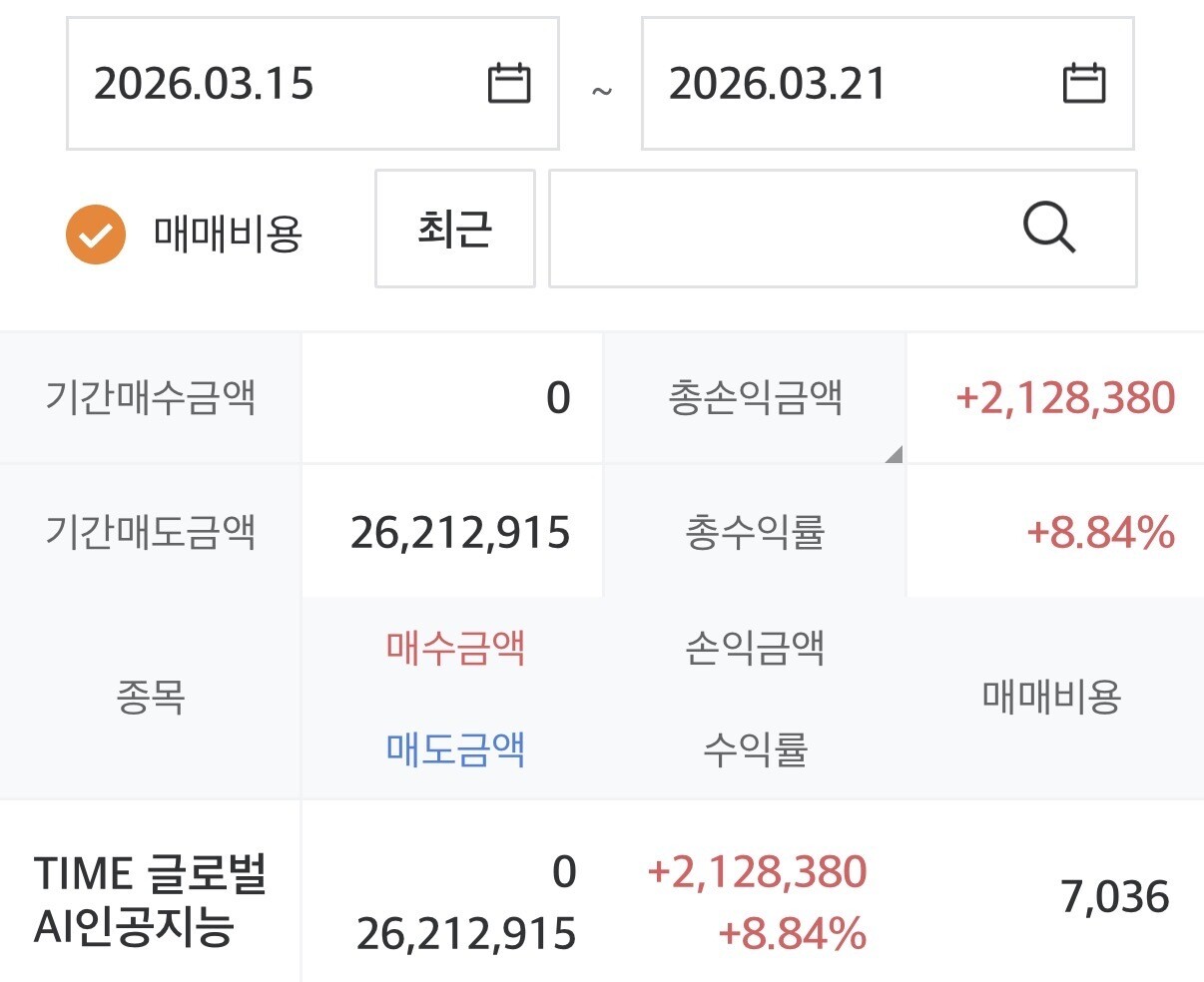The image size is (1204, 982).
Task: Click the 매매비용 table column header
Action: [x=1052, y=697]
